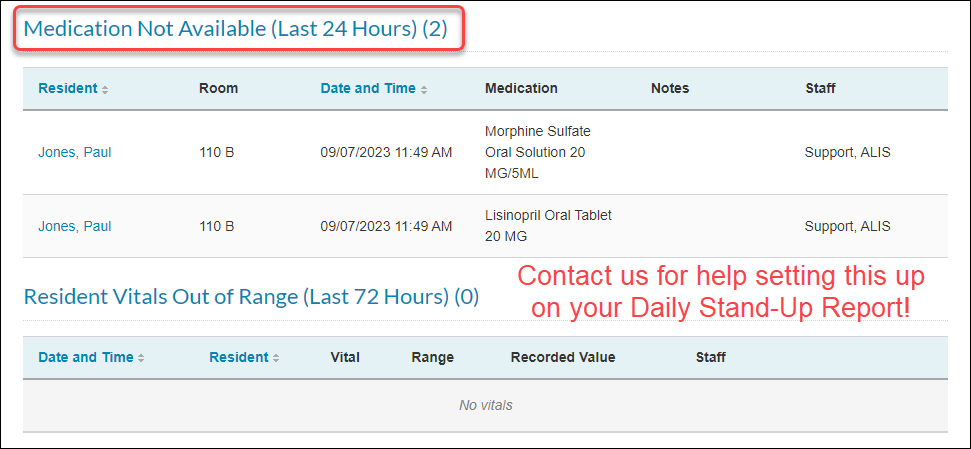This screenshot has width=971, height=449.
Task: Select room 110 B in the Morphine row
Action: pos(217,152)
